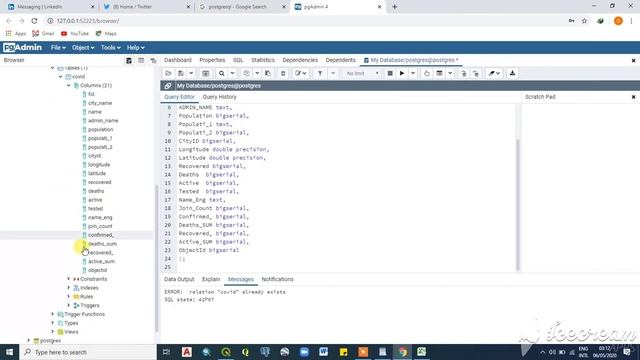Screen dimensions: 640x360
Task: Click the Copy toolbar icon
Action: pos(247,73)
